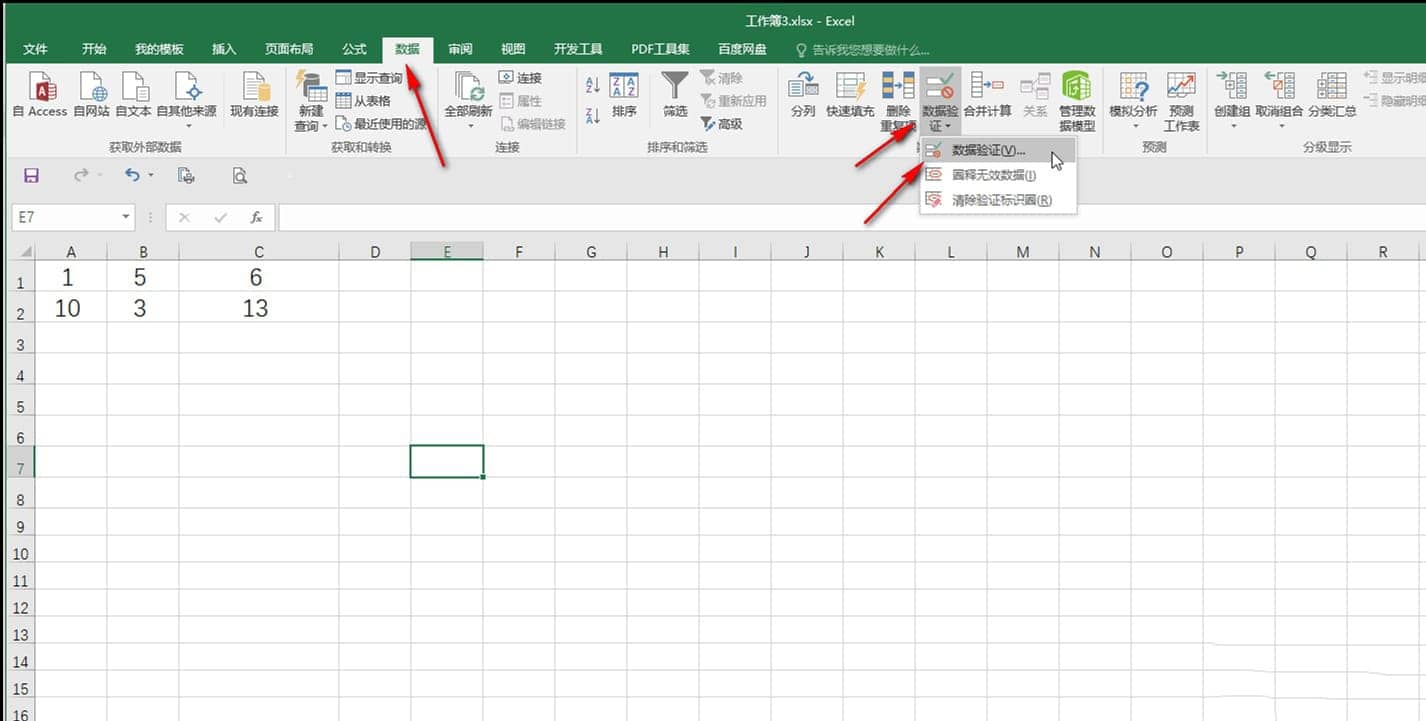This screenshot has width=1426, height=721.
Task: Select cell C1 containing 6
Action: [x=259, y=277]
